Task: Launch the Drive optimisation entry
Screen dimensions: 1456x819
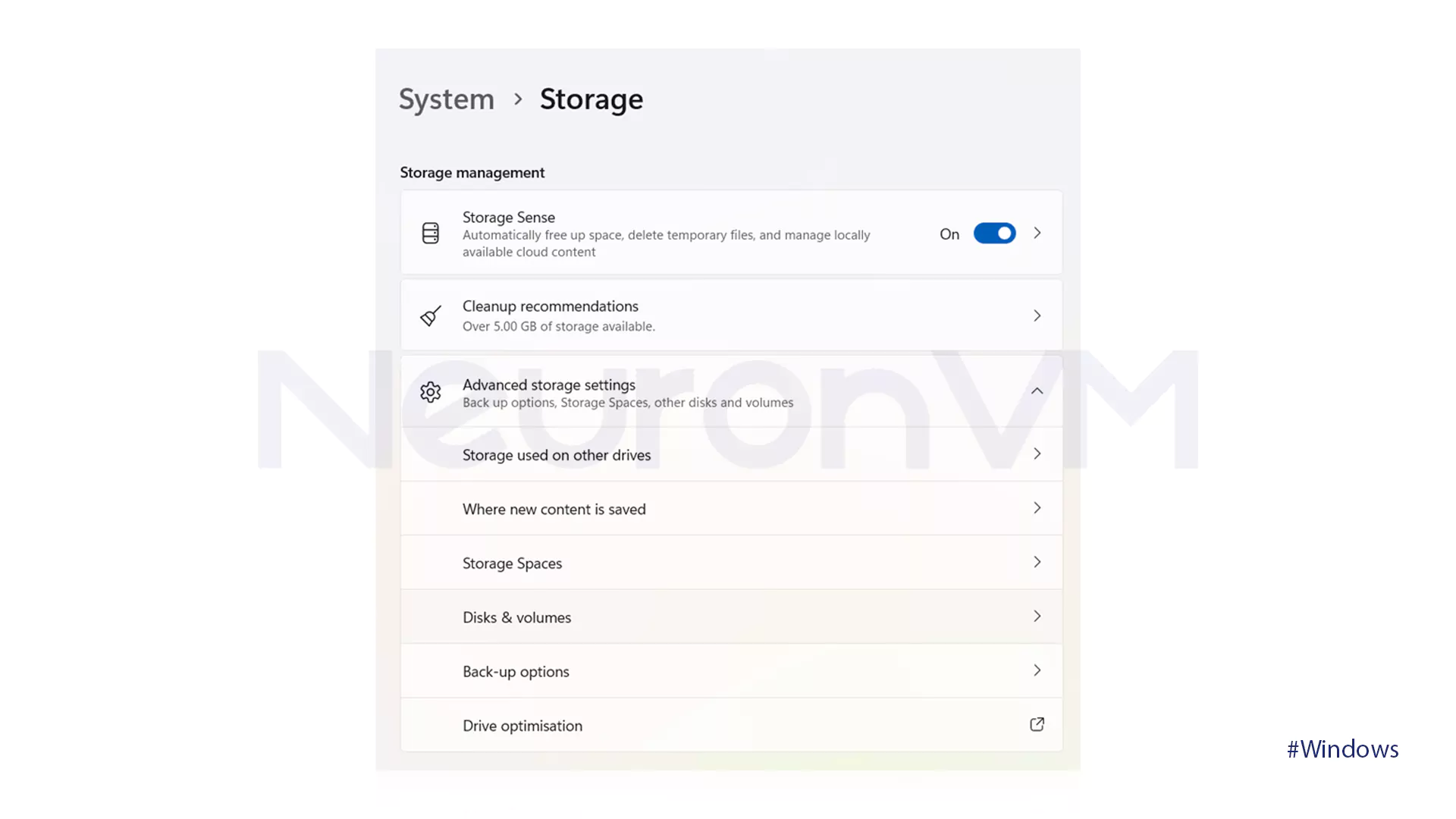Action: click(732, 725)
